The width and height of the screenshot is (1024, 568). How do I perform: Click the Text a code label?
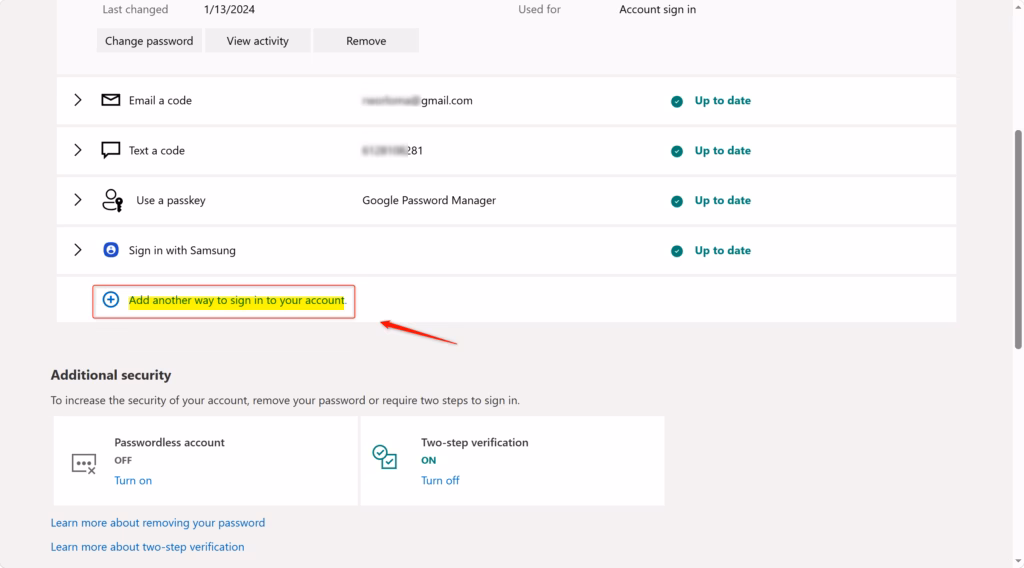pos(157,150)
